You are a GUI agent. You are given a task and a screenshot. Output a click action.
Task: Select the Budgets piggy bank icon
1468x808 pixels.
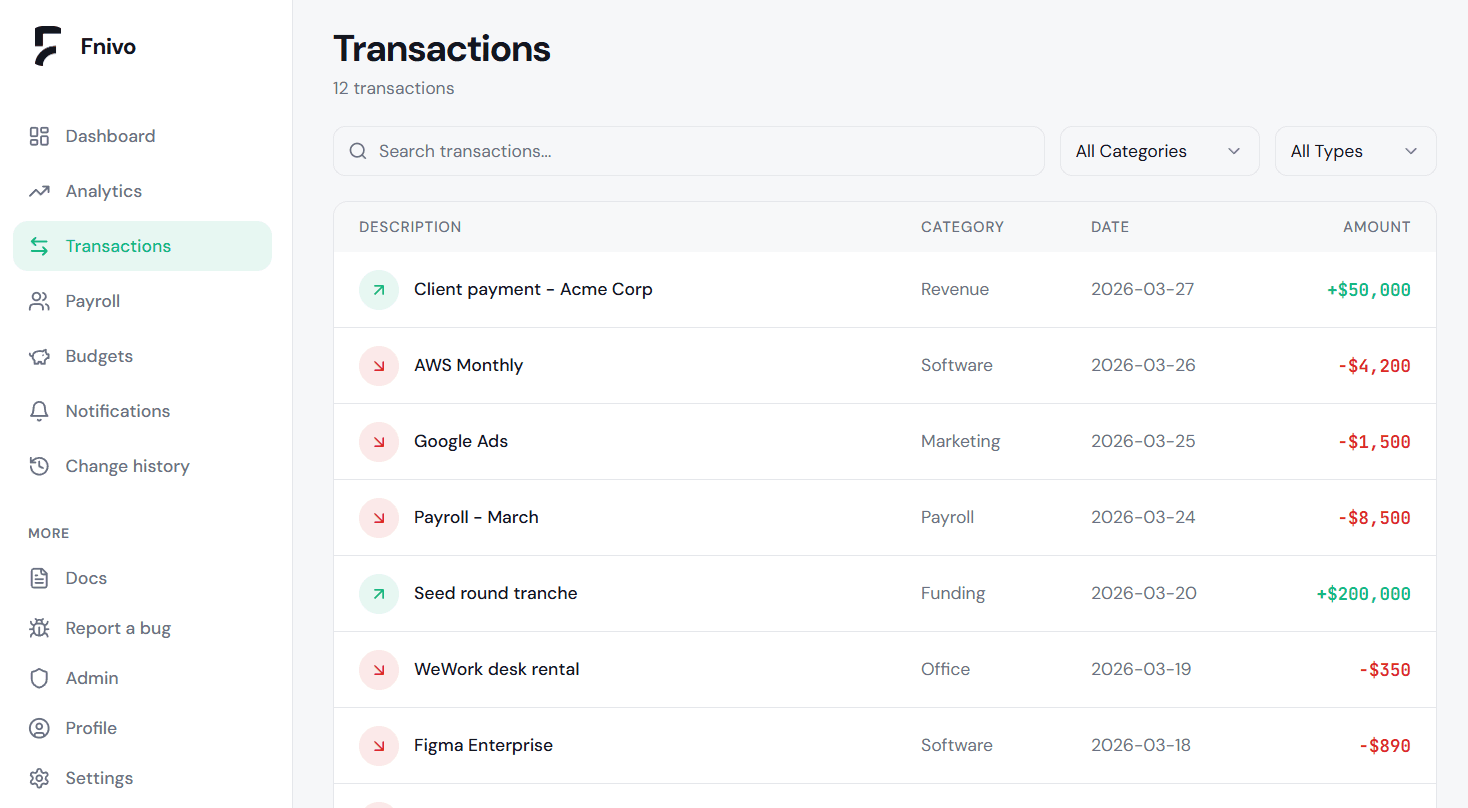click(39, 355)
